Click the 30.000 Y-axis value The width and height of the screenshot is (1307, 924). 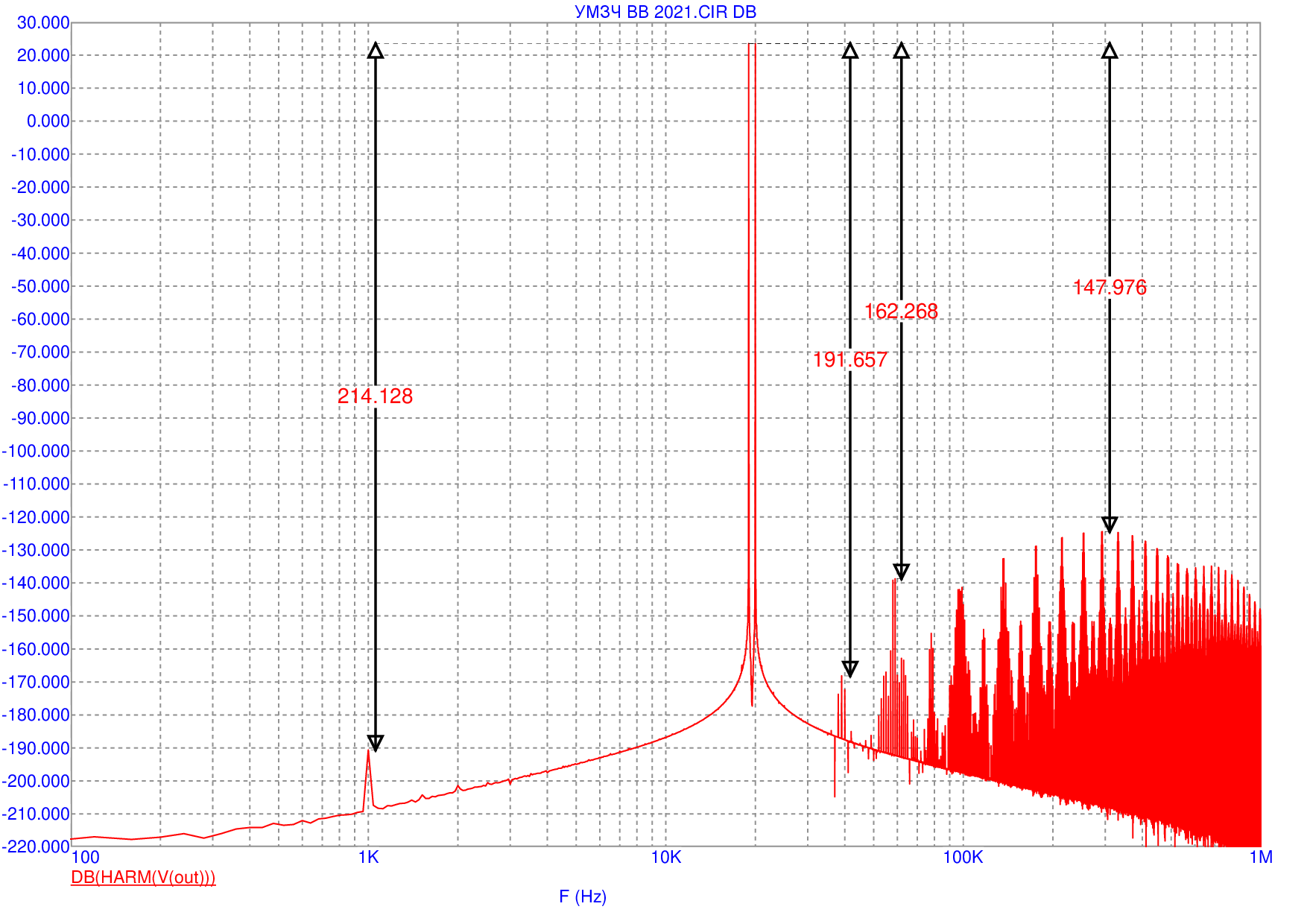click(43, 22)
